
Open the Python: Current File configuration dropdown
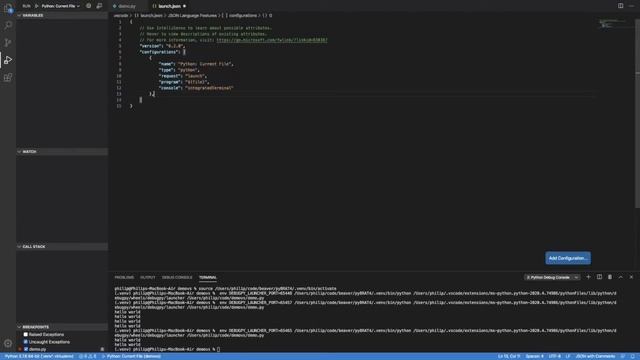(x=60, y=6)
